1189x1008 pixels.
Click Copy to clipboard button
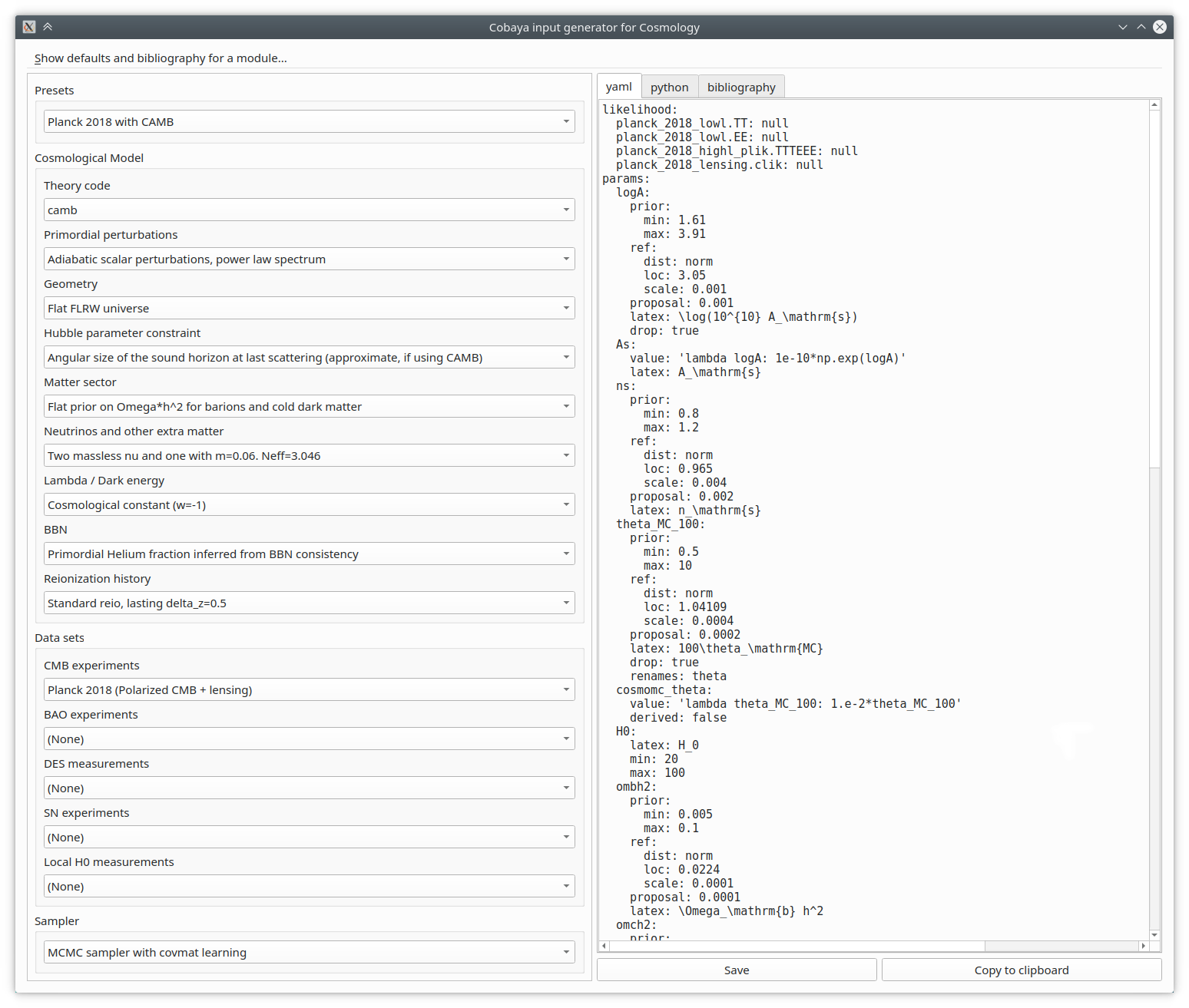tap(1022, 970)
